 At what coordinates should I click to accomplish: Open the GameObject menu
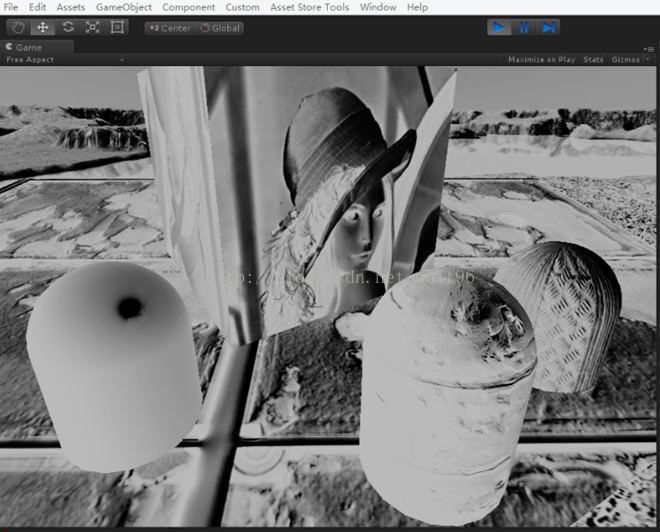123,7
